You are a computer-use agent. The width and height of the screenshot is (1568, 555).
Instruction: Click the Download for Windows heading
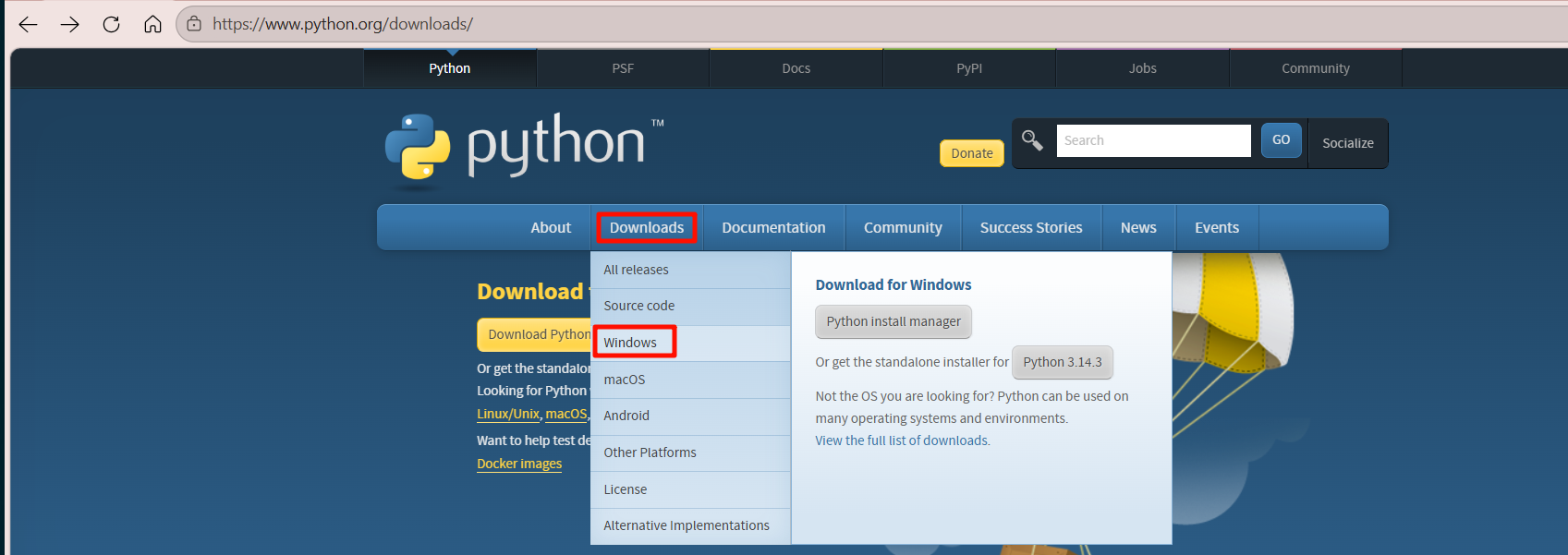(893, 284)
